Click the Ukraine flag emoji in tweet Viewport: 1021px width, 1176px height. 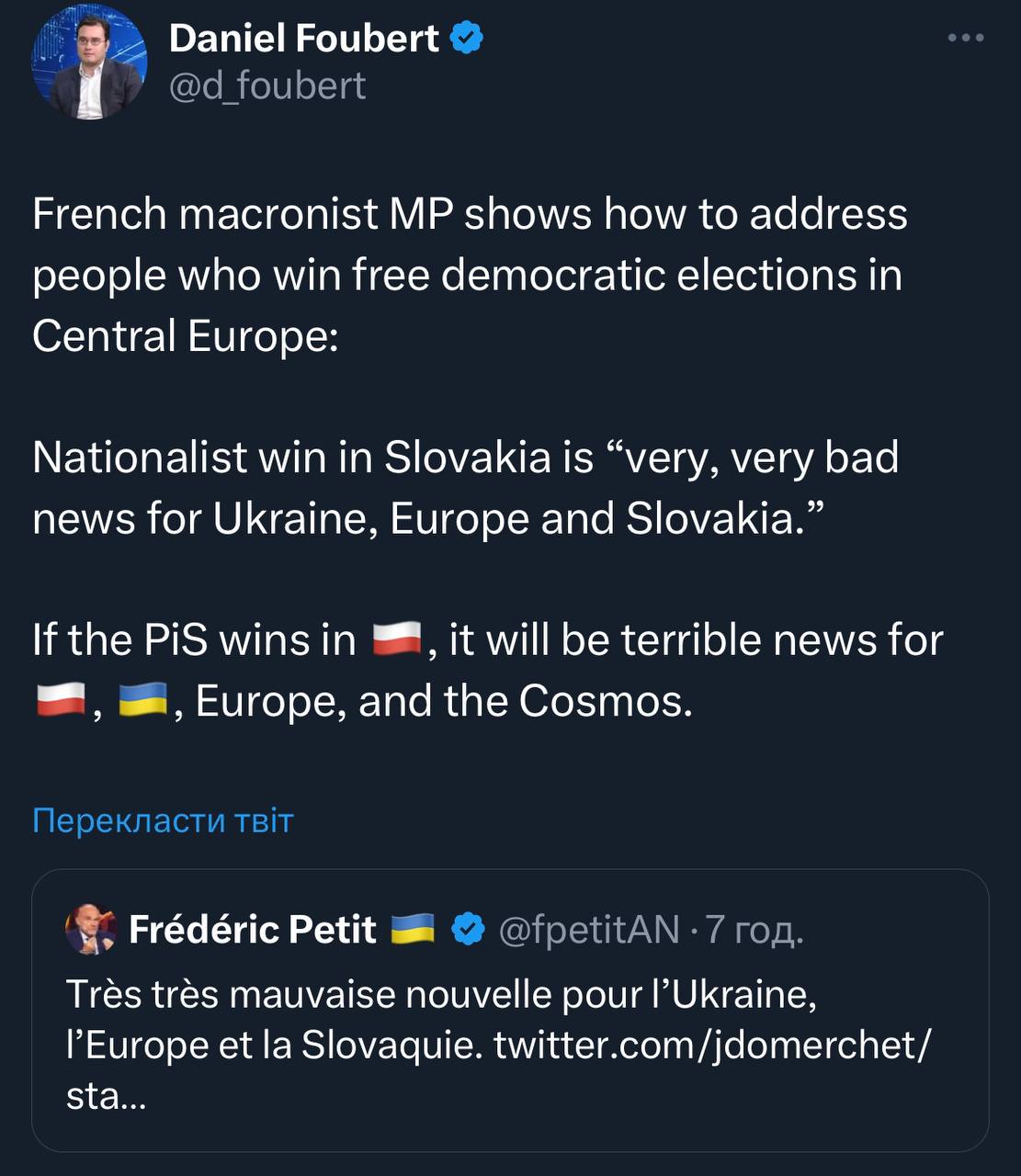(x=142, y=700)
